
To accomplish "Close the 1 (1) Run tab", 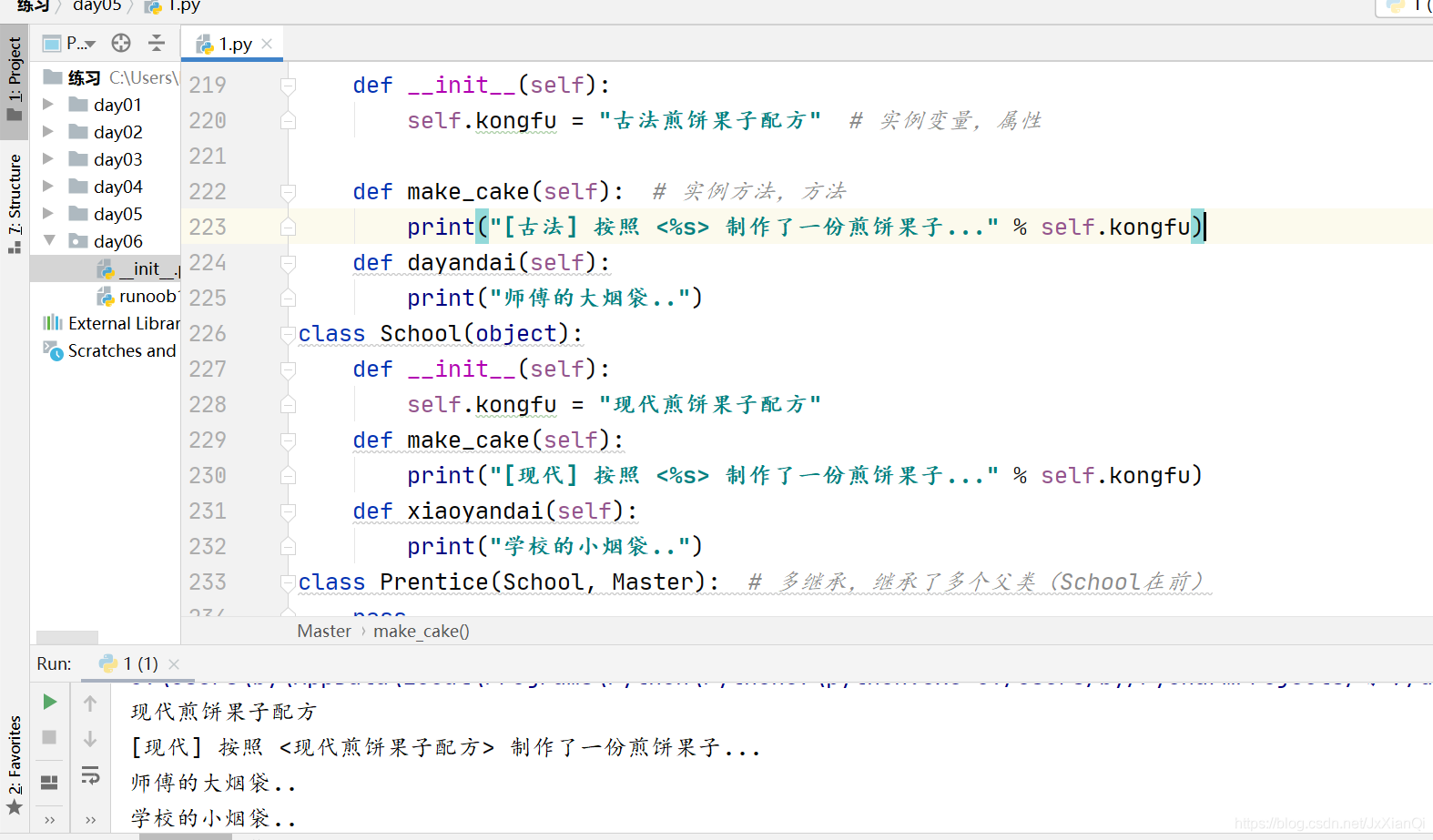I will pyautogui.click(x=174, y=663).
